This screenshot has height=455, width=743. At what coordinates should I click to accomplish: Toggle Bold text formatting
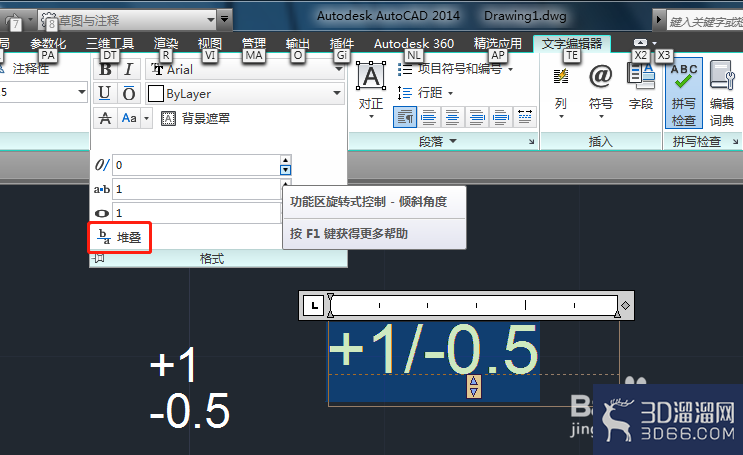click(105, 70)
